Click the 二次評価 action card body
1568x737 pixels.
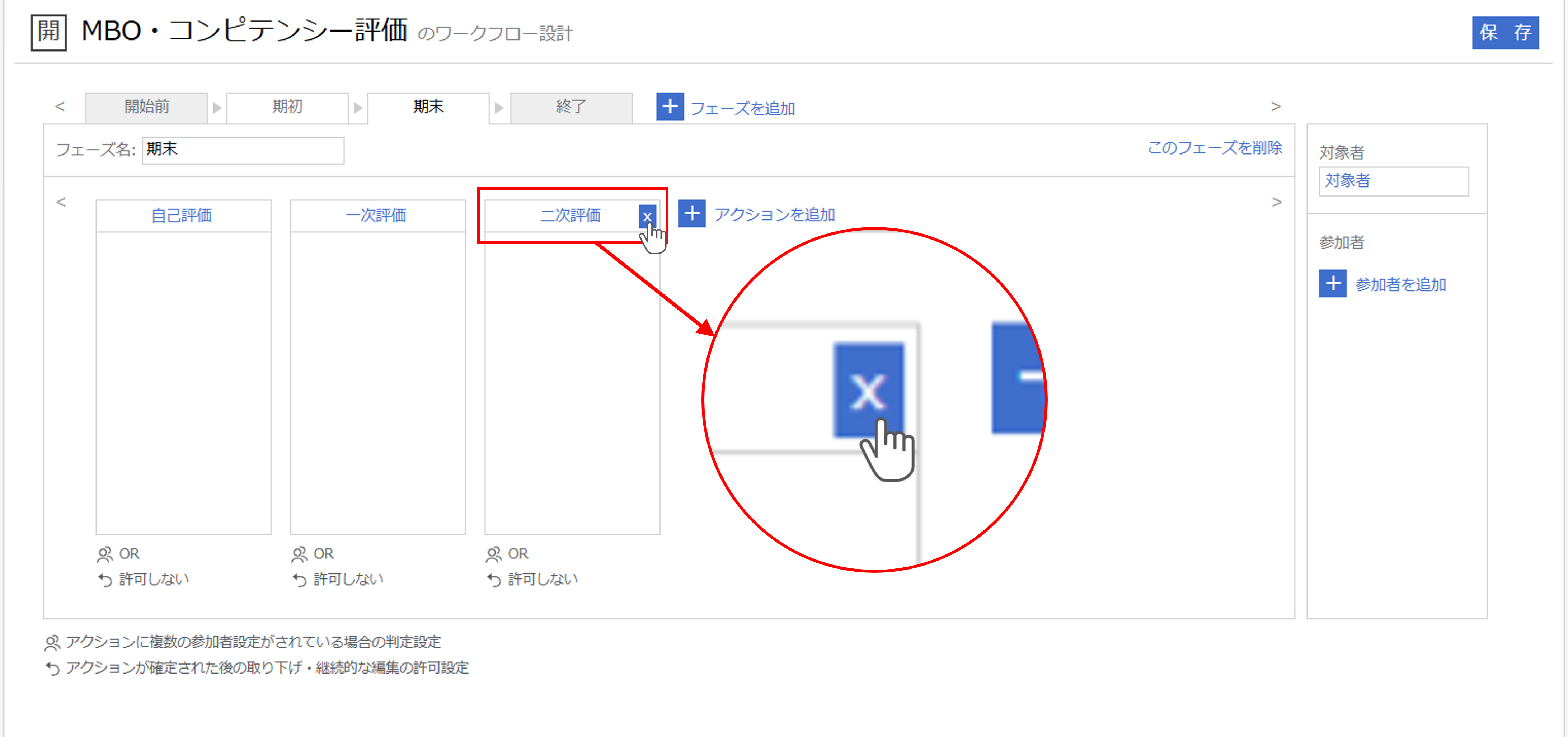tap(572, 383)
